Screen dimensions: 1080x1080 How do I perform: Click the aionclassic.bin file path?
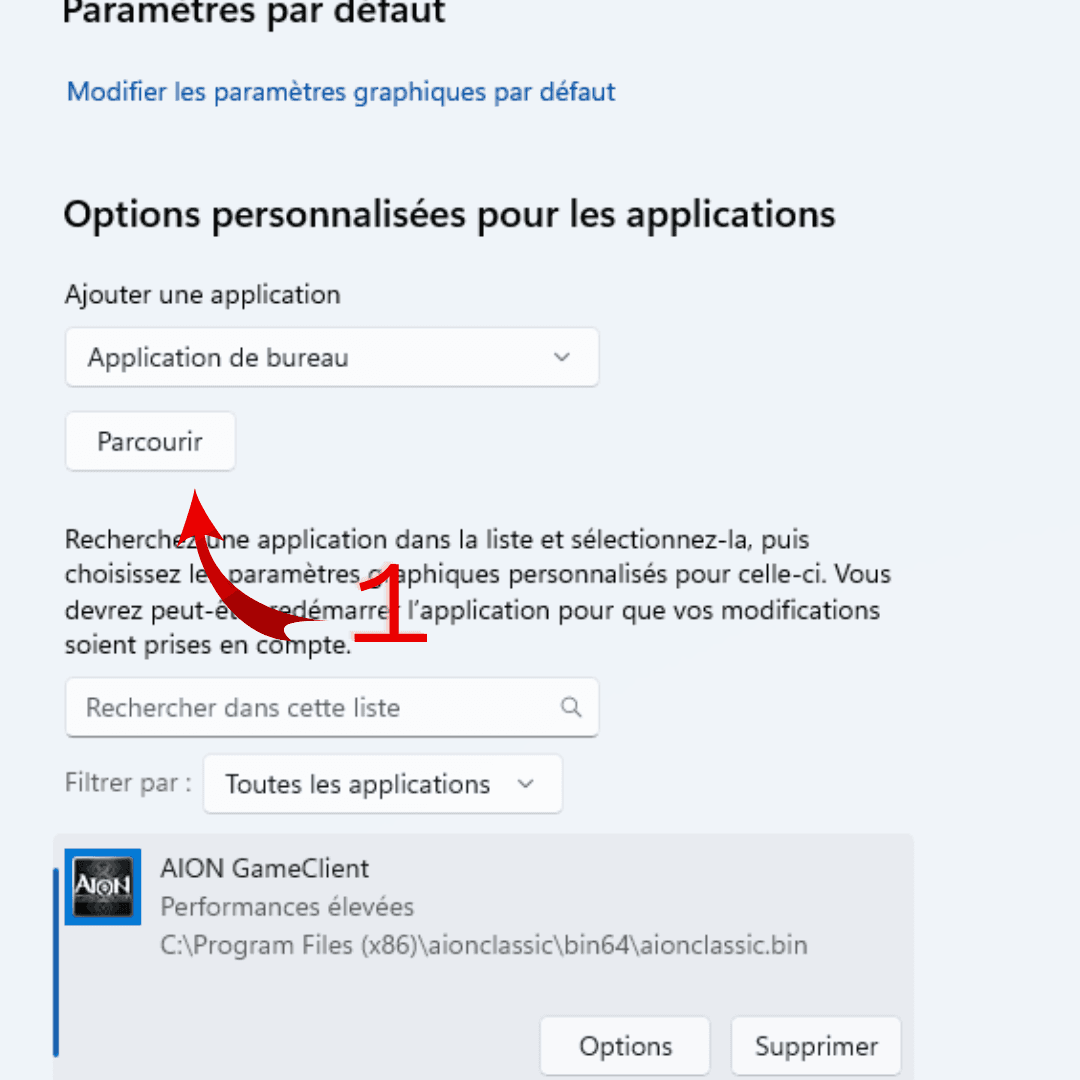point(483,945)
